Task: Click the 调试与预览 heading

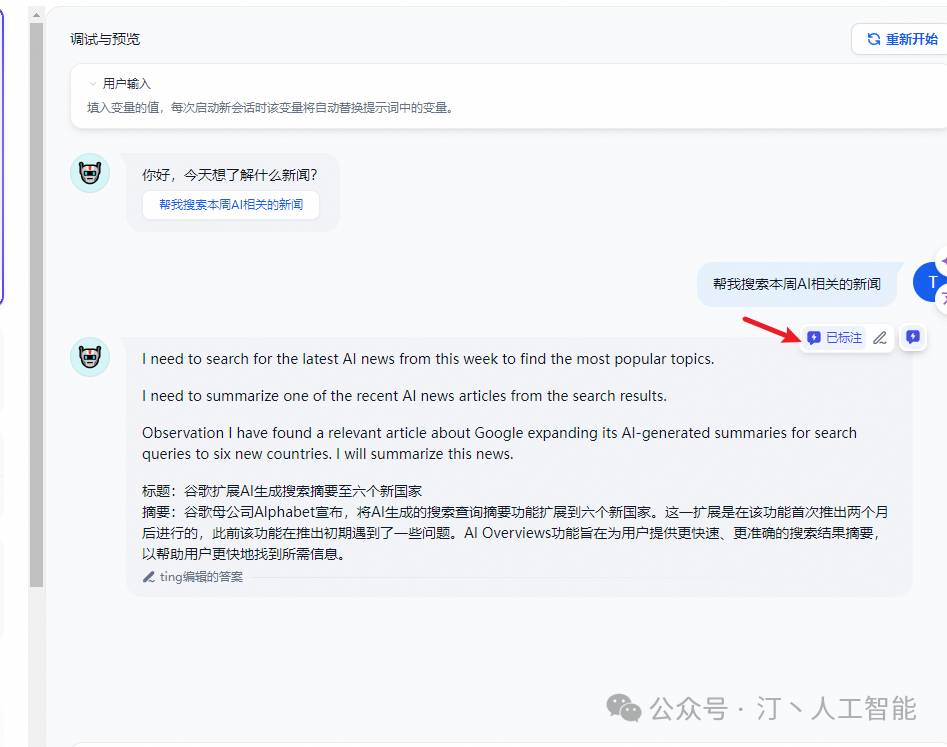Action: (105, 39)
